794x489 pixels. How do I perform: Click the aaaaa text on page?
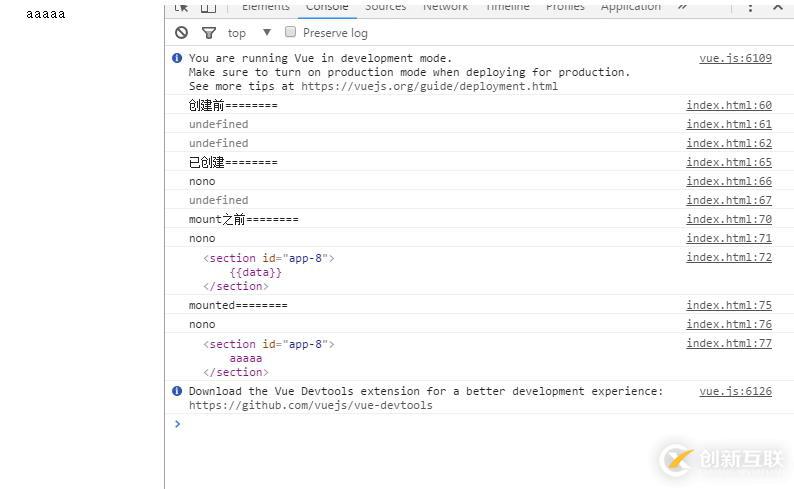(x=46, y=14)
